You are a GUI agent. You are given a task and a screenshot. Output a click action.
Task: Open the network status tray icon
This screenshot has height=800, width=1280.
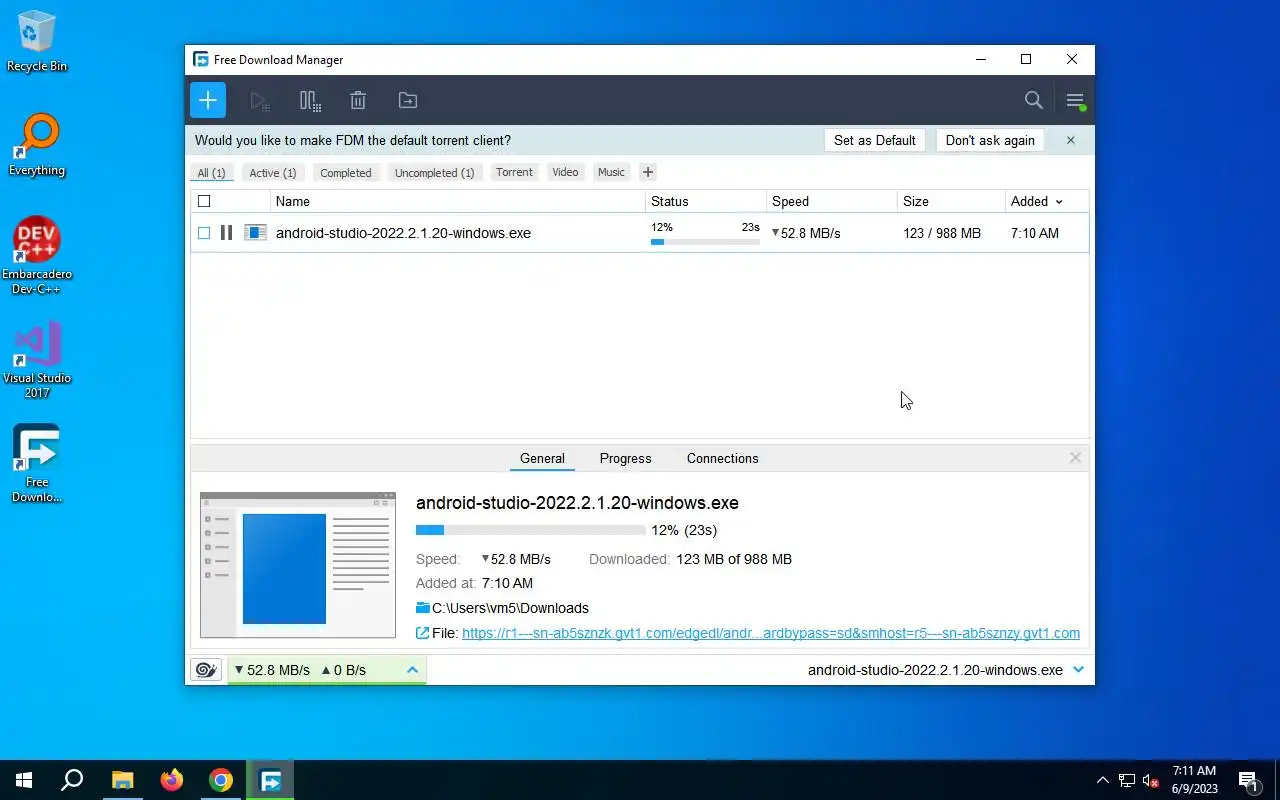click(x=1127, y=780)
